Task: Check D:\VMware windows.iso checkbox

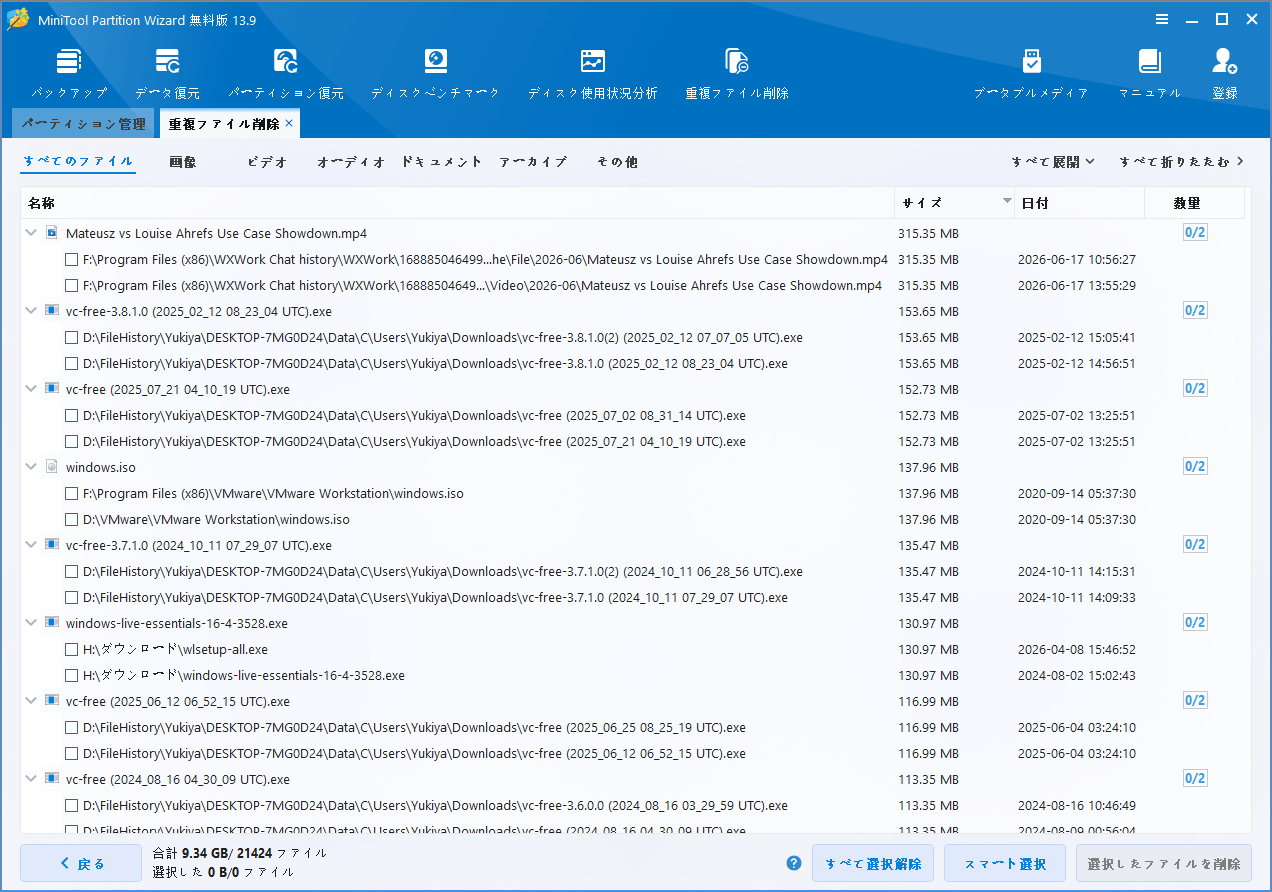Action: [x=71, y=519]
